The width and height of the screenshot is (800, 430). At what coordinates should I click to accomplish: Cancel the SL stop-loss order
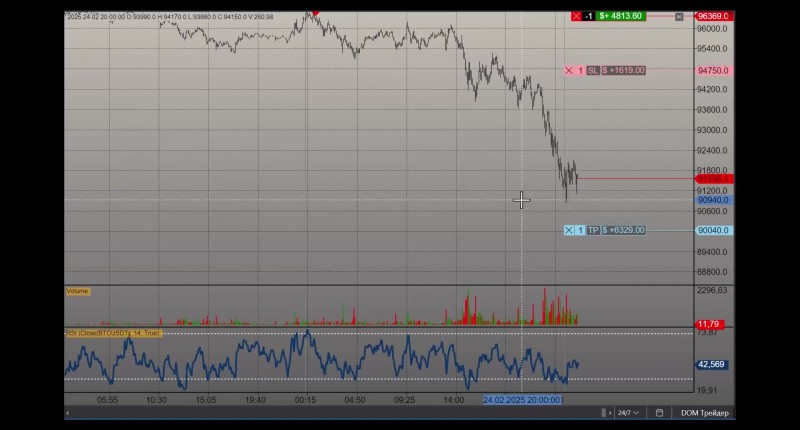pos(569,70)
